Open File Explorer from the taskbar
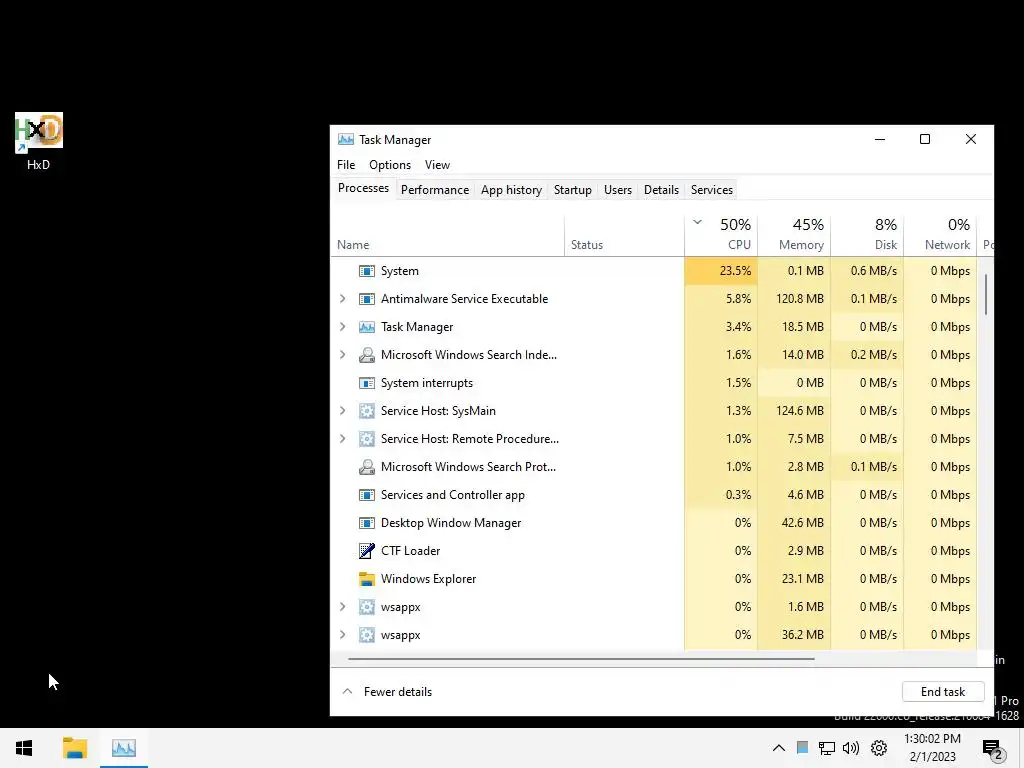Viewport: 1024px width, 768px height. point(74,748)
